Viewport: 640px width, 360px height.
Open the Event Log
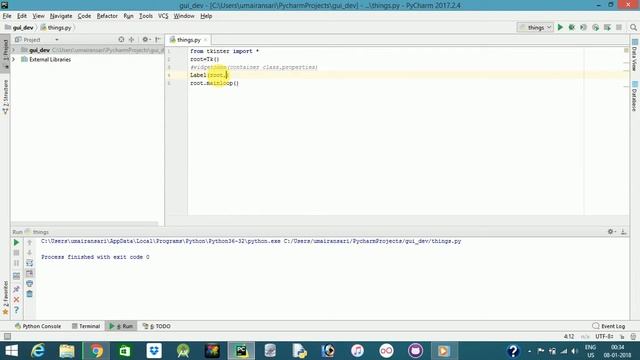pyautogui.click(x=609, y=326)
